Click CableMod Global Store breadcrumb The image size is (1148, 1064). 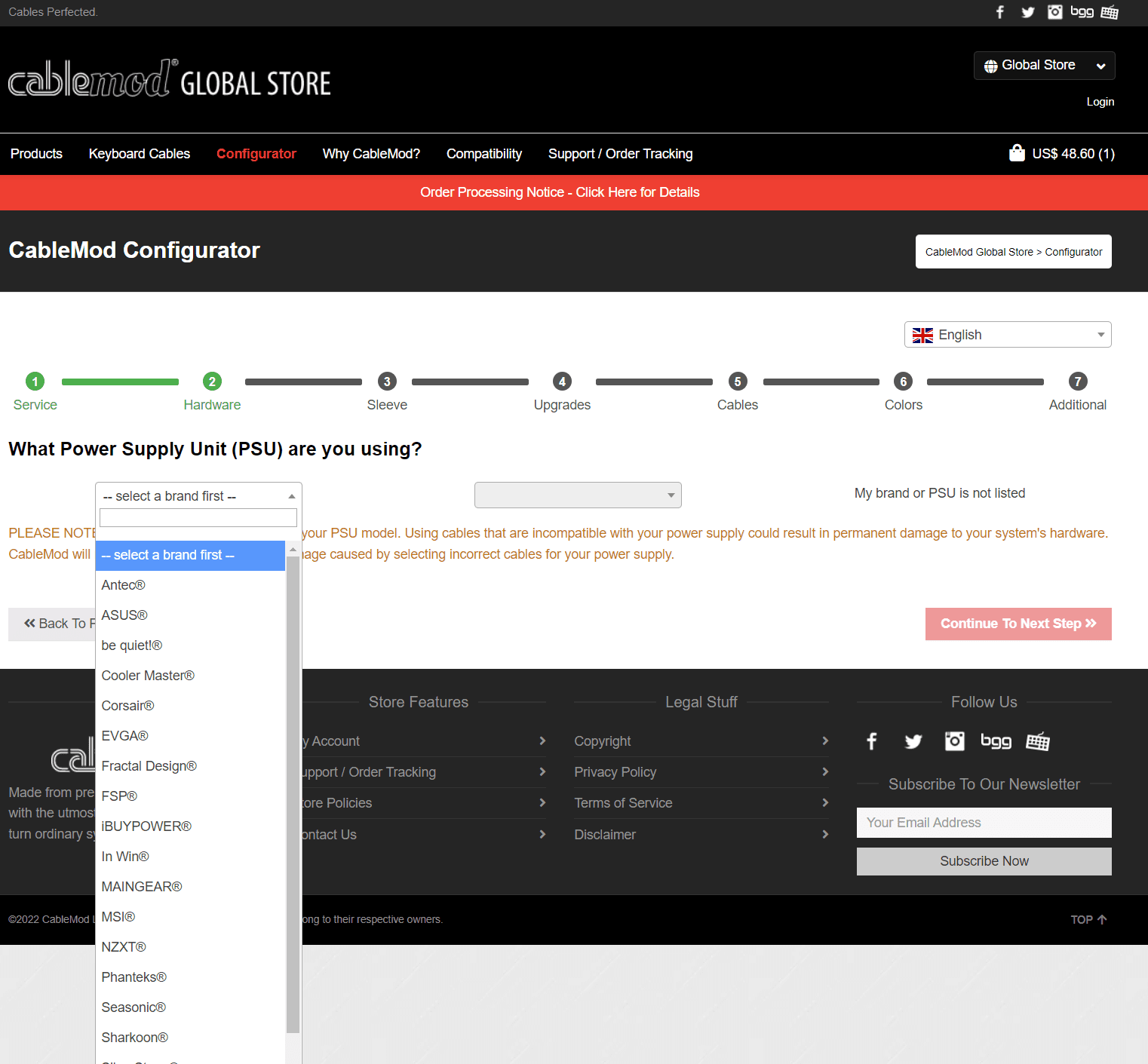(979, 252)
